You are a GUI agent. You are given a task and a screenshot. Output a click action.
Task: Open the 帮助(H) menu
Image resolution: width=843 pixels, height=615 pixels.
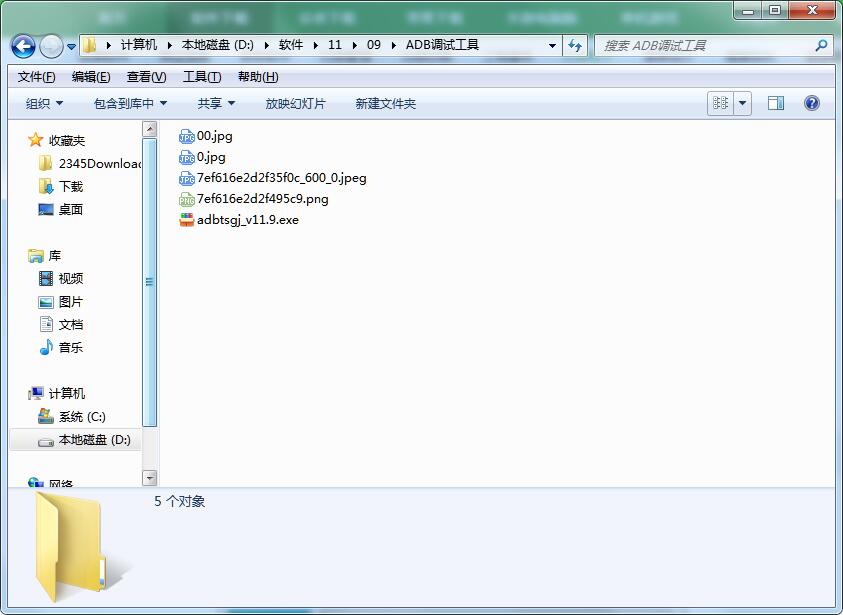(x=258, y=77)
